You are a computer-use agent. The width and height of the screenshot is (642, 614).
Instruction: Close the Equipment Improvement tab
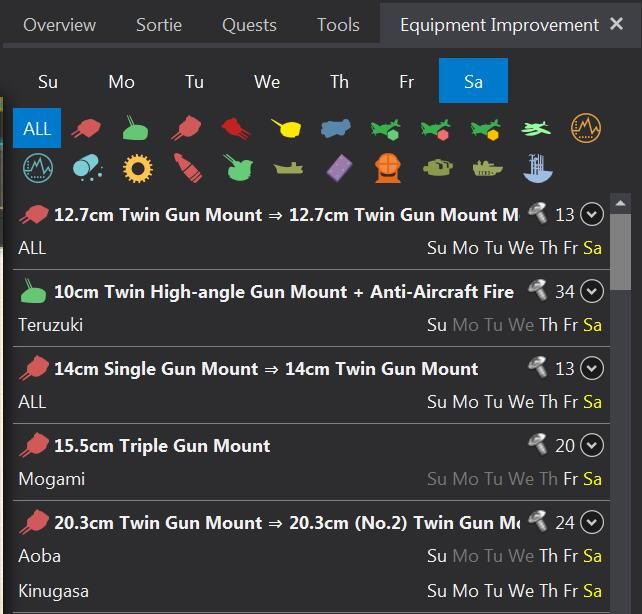click(616, 24)
